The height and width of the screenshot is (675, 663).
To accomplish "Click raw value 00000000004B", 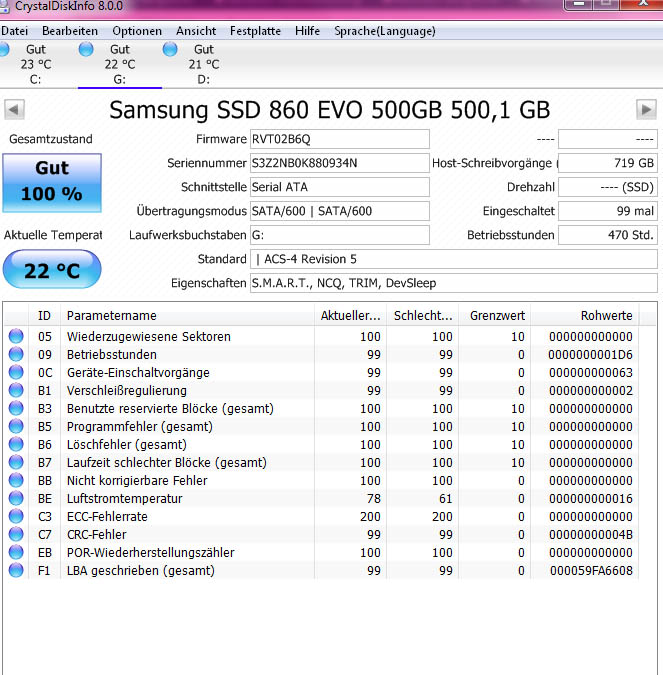I will click(x=591, y=534).
